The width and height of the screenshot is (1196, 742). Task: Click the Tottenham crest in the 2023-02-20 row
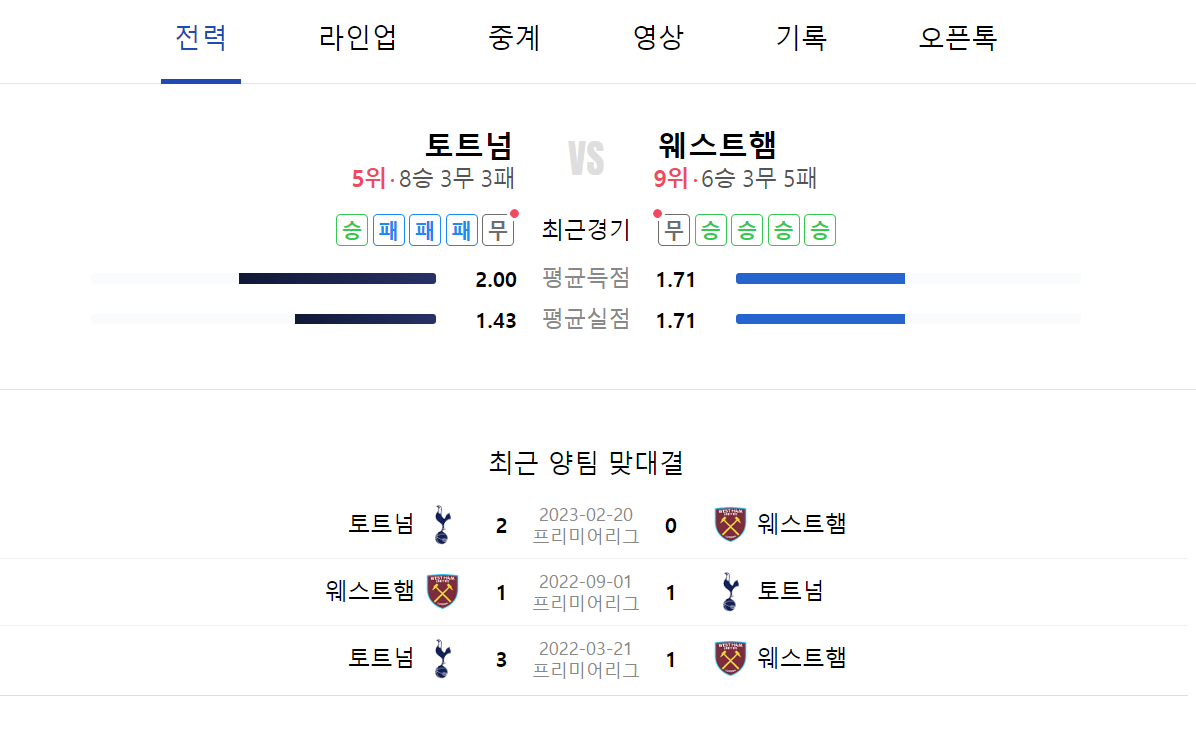[440, 524]
